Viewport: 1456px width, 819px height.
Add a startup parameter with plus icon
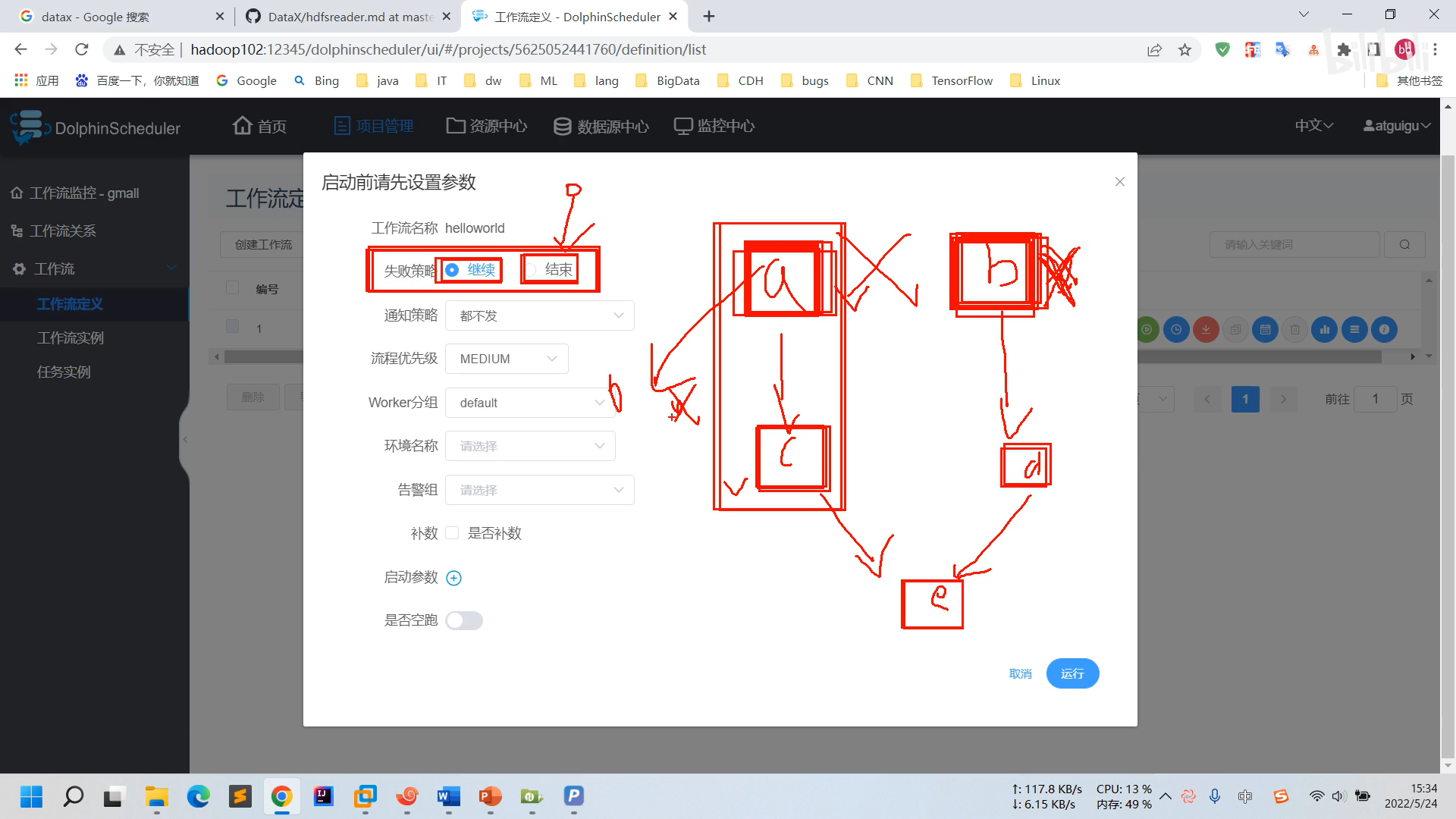pyautogui.click(x=453, y=578)
